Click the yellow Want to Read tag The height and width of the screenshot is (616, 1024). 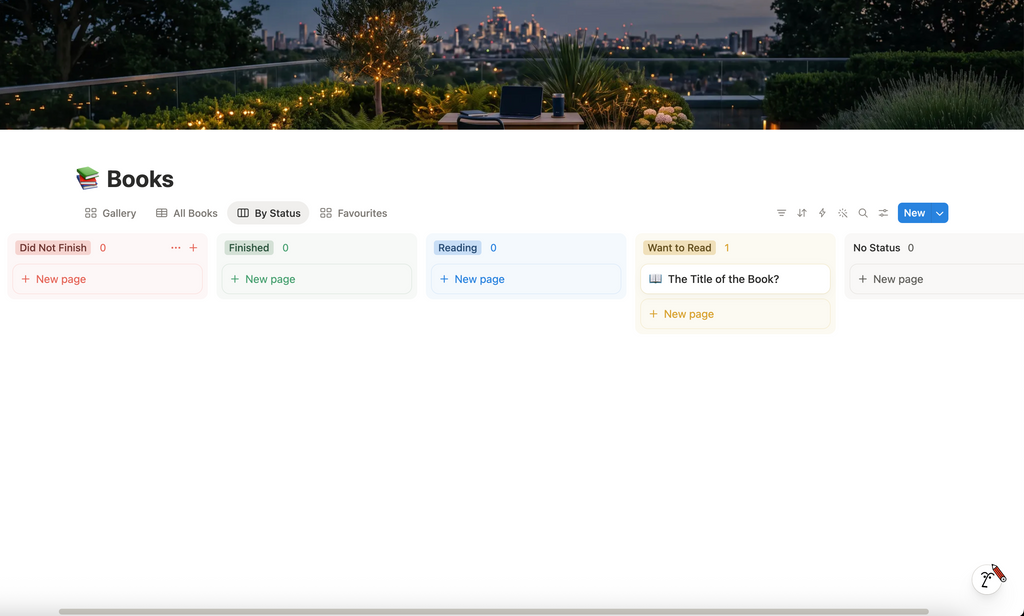point(679,248)
